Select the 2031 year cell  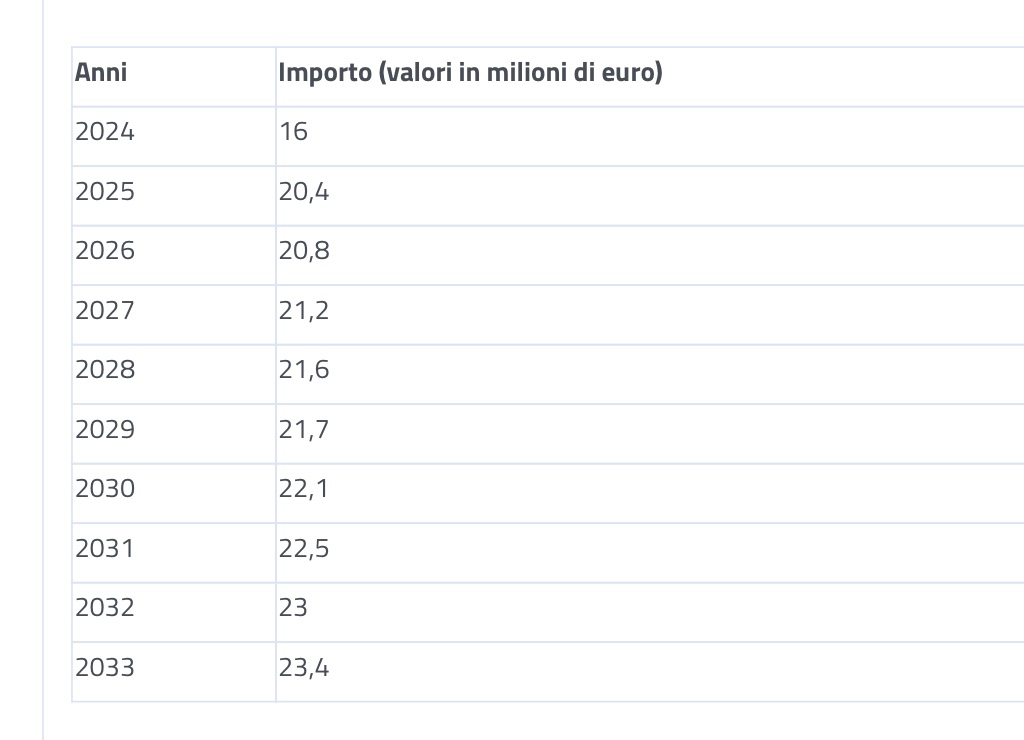[x=174, y=553]
